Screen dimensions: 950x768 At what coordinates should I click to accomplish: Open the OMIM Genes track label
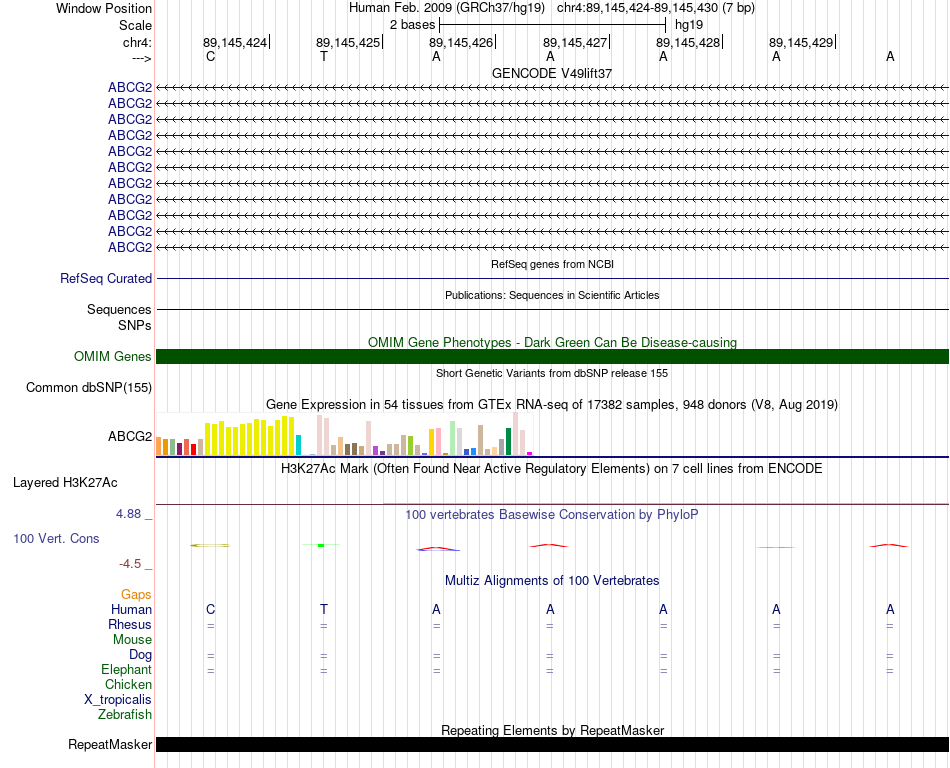pyautogui.click(x=113, y=356)
